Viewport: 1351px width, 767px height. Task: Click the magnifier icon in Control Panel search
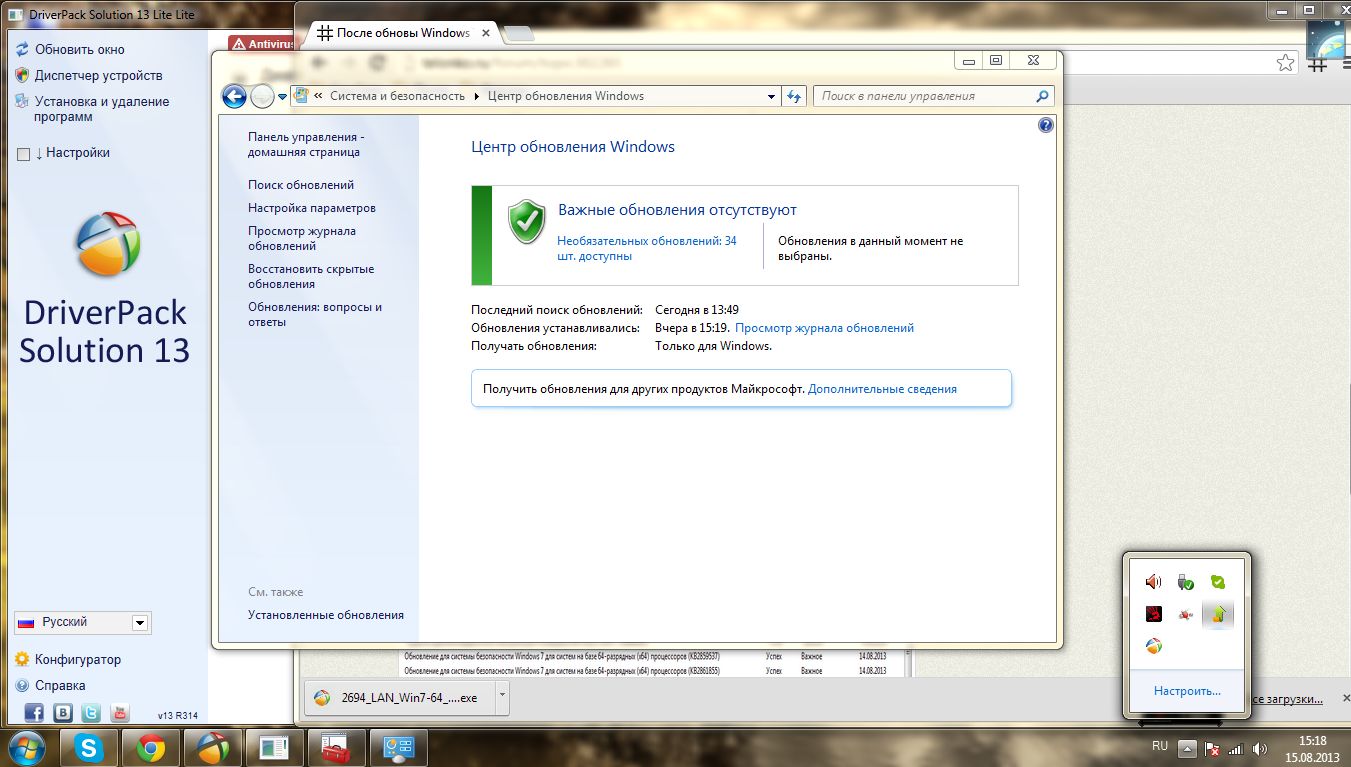(x=1042, y=96)
